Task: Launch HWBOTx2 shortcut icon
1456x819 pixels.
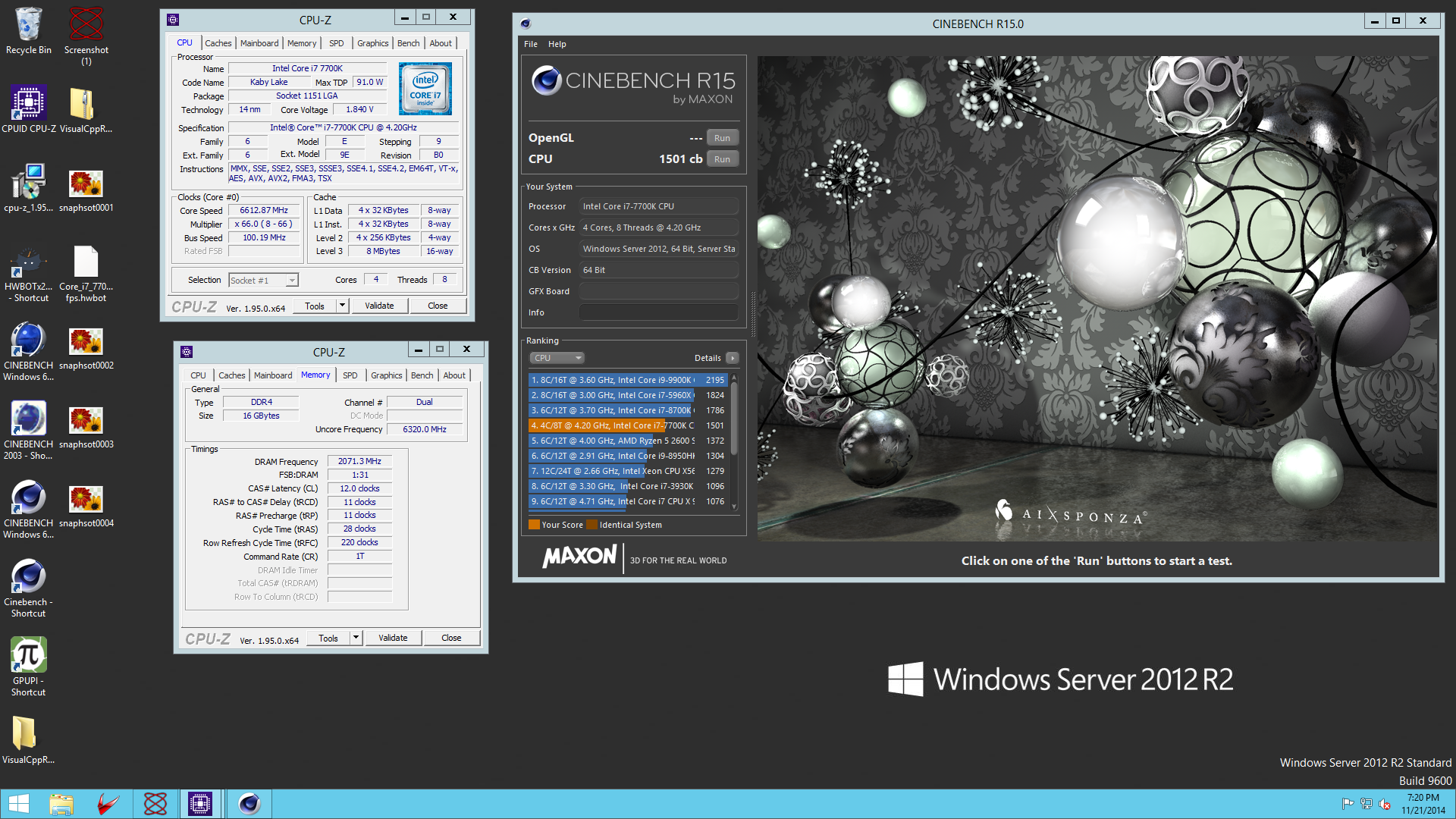Action: 29,274
